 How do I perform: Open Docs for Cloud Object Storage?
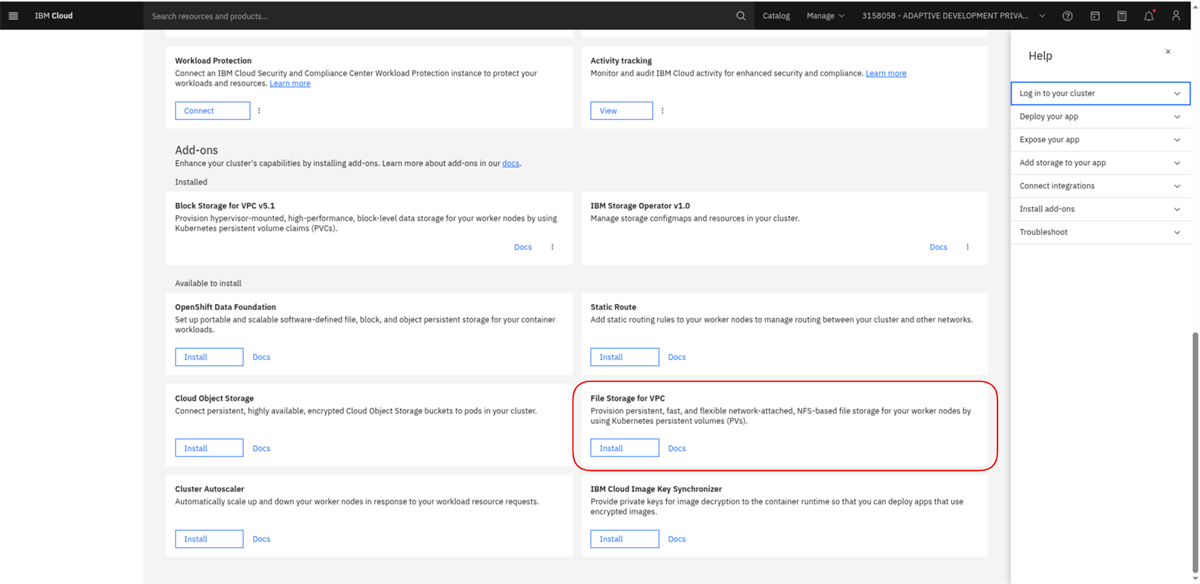pos(261,448)
